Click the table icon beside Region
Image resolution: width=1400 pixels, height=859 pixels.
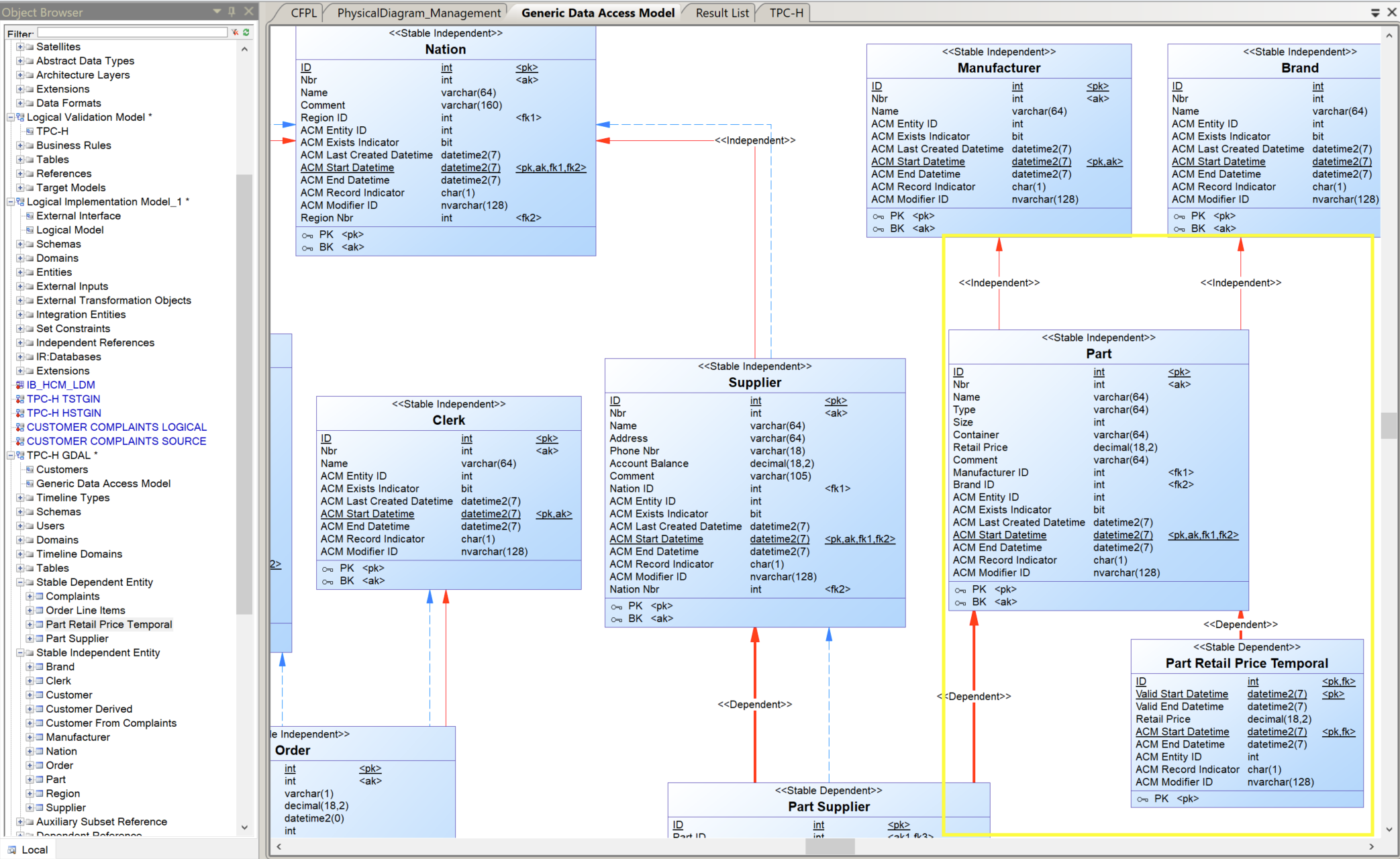point(40,794)
